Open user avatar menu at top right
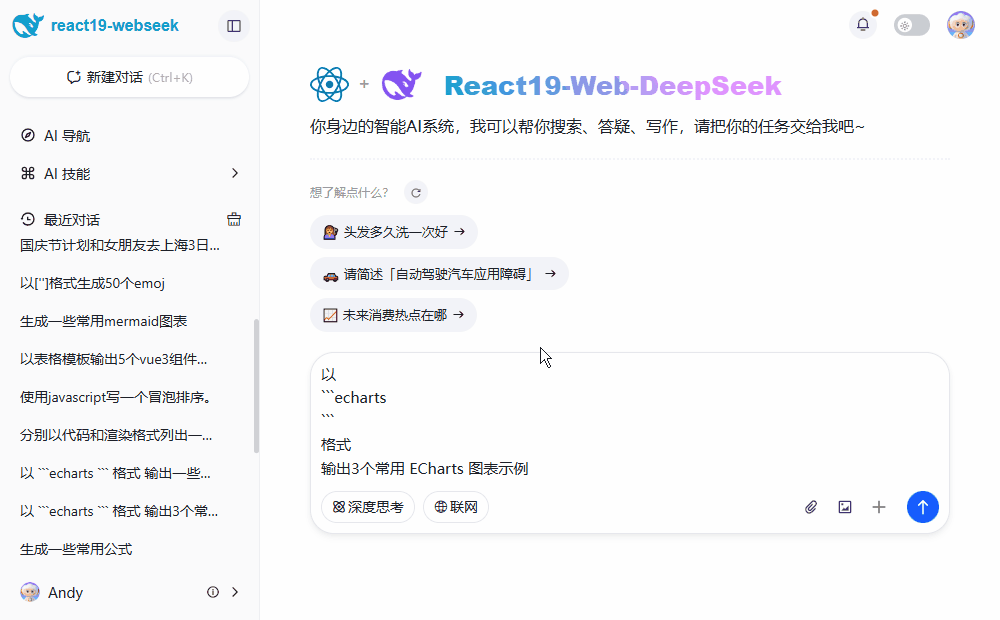Screen dimensions: 1000x620 point(960,26)
